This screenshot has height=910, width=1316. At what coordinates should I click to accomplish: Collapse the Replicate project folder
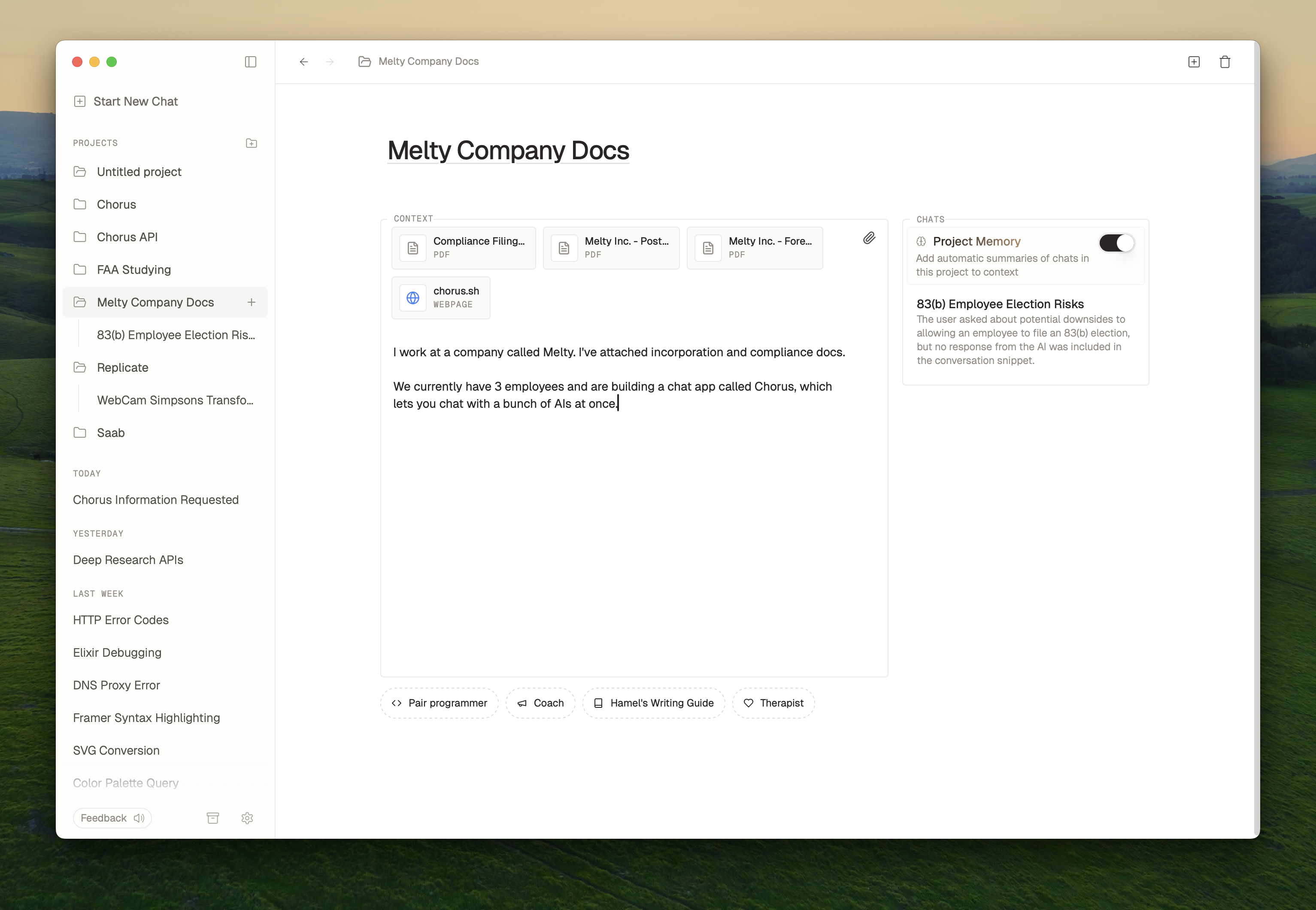[x=80, y=368]
